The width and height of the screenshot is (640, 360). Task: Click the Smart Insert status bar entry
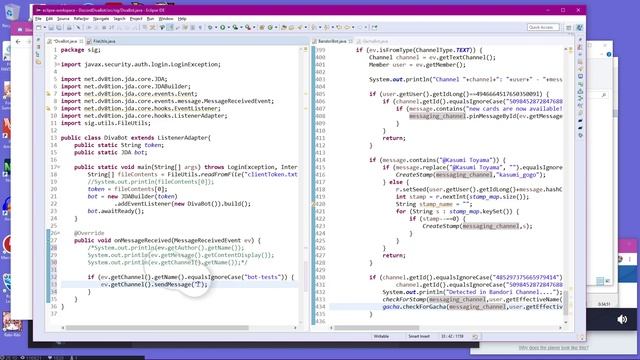(x=419, y=336)
